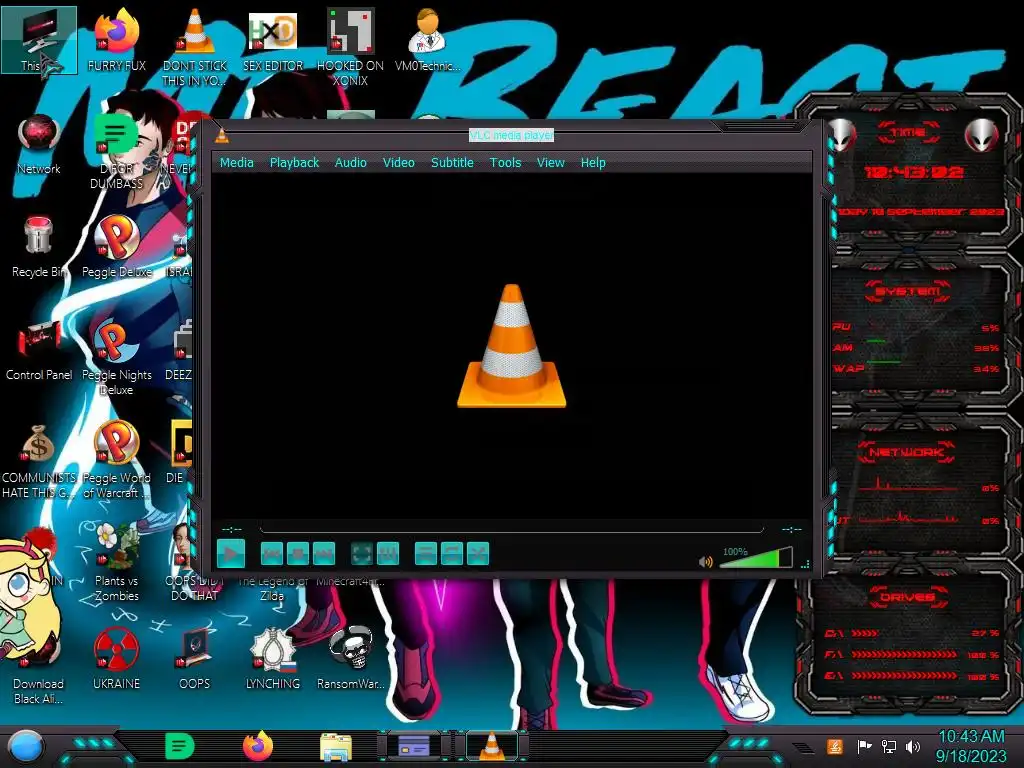Switch to the blue card window on taskbar

[x=414, y=746]
